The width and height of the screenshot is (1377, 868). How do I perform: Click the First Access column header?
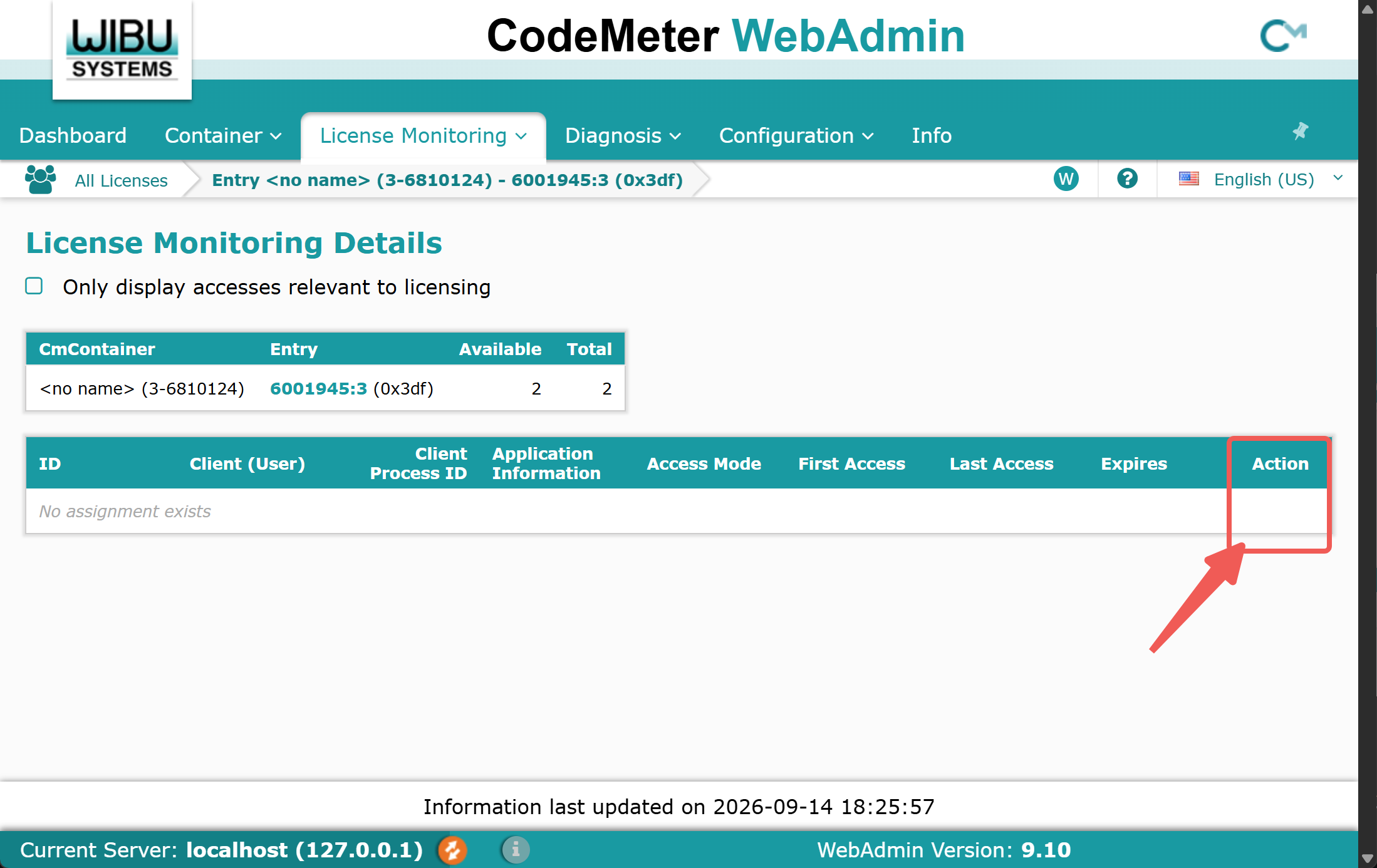pos(851,464)
